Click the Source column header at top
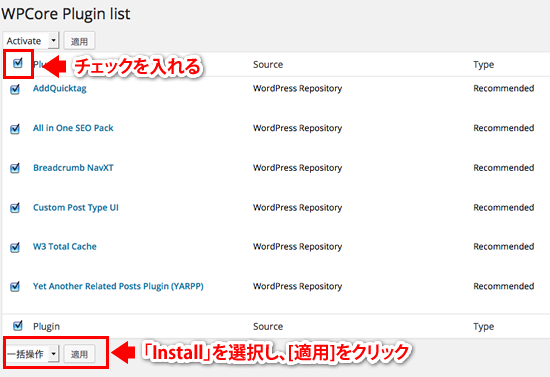550x377 pixels. (268, 65)
